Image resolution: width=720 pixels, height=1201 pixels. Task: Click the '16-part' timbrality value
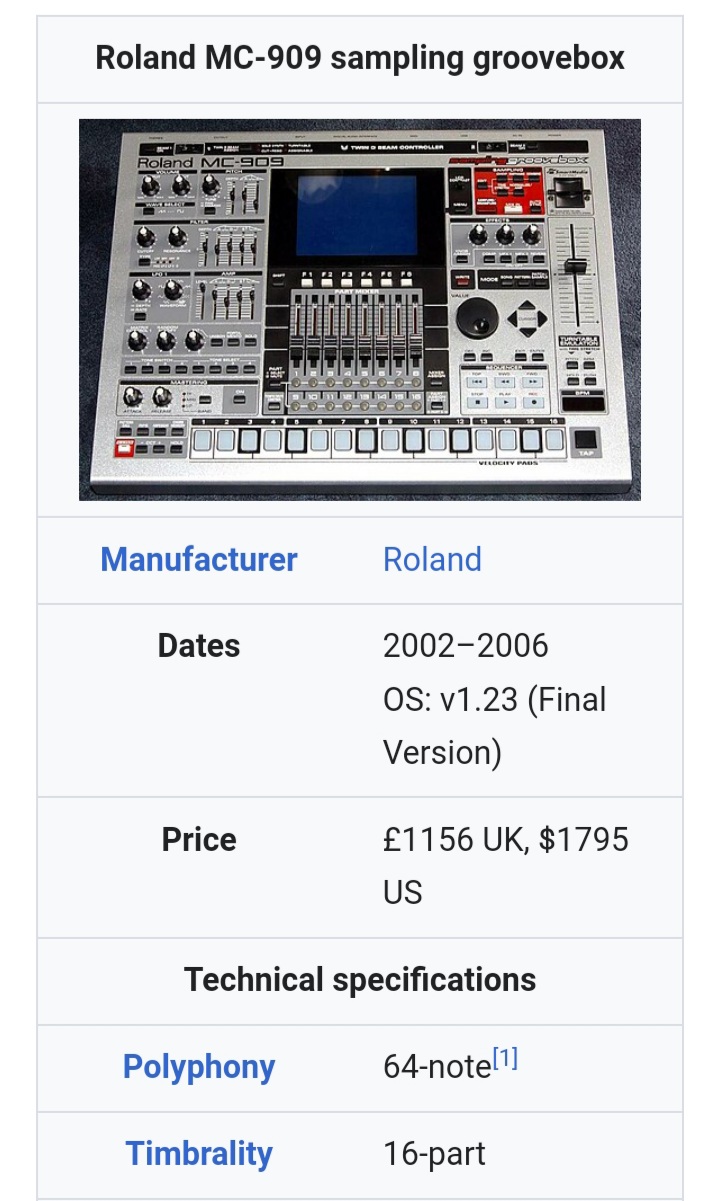(434, 1153)
